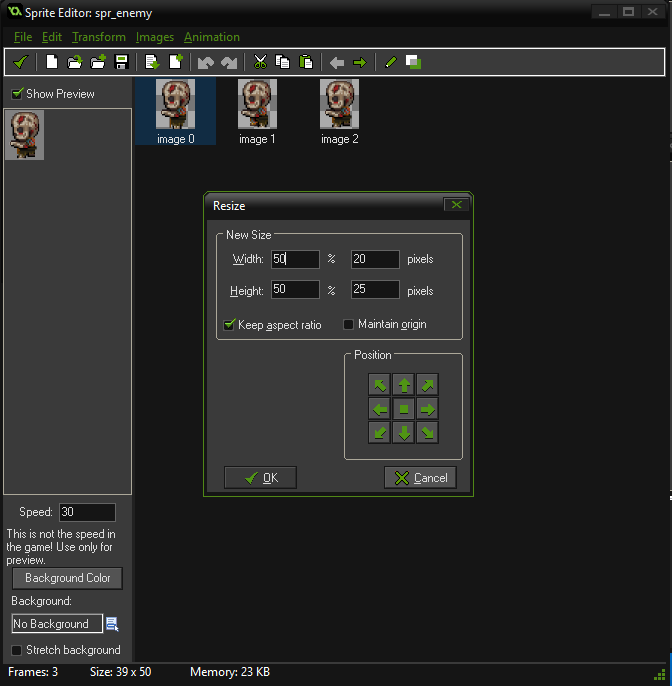
Task: Click the window resize grip in the corner
Action: [660, 675]
